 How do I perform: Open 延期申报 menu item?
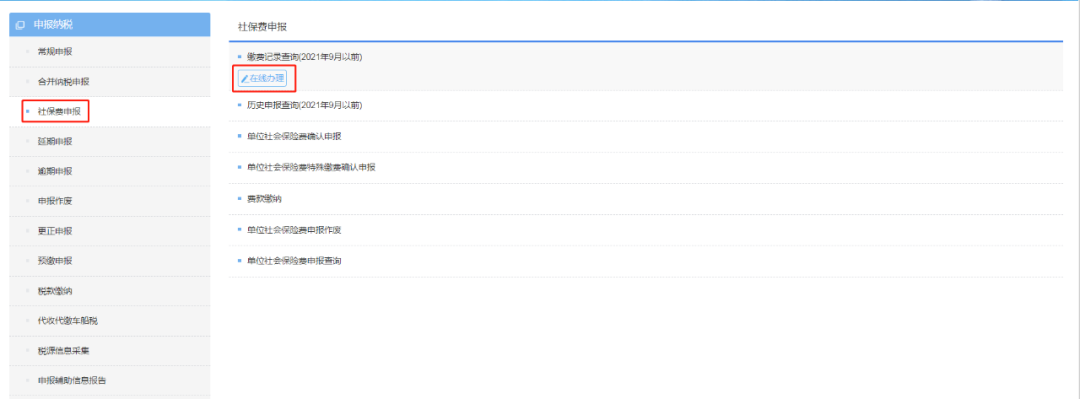[54, 141]
